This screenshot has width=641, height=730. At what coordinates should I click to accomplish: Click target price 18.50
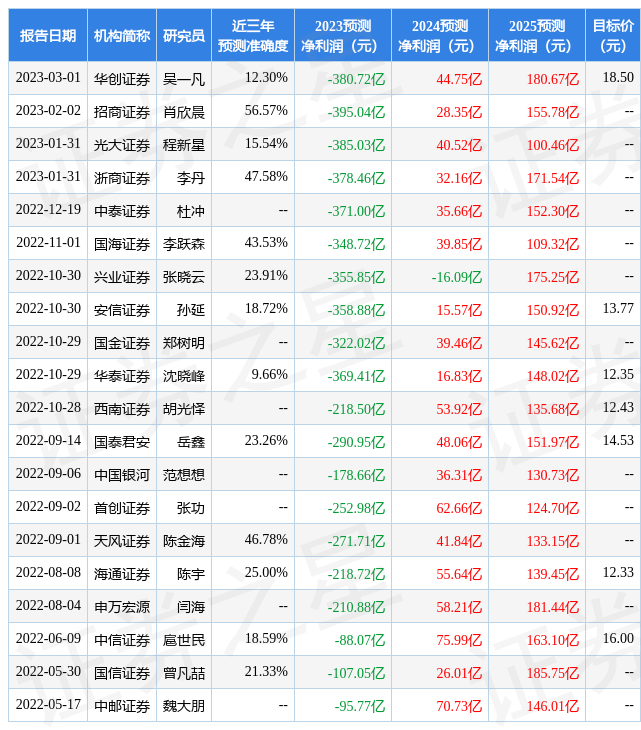pyautogui.click(x=618, y=77)
